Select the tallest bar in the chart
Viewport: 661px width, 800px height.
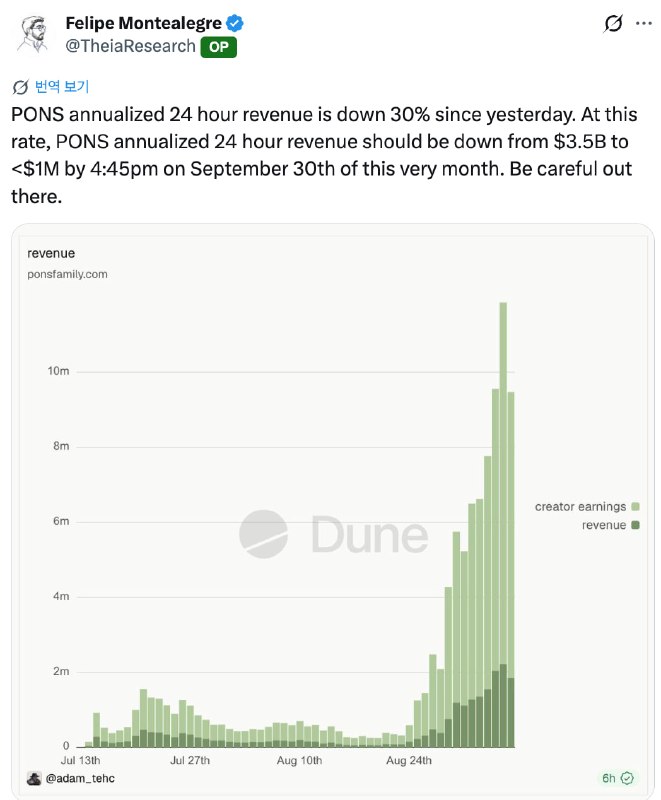(503, 524)
